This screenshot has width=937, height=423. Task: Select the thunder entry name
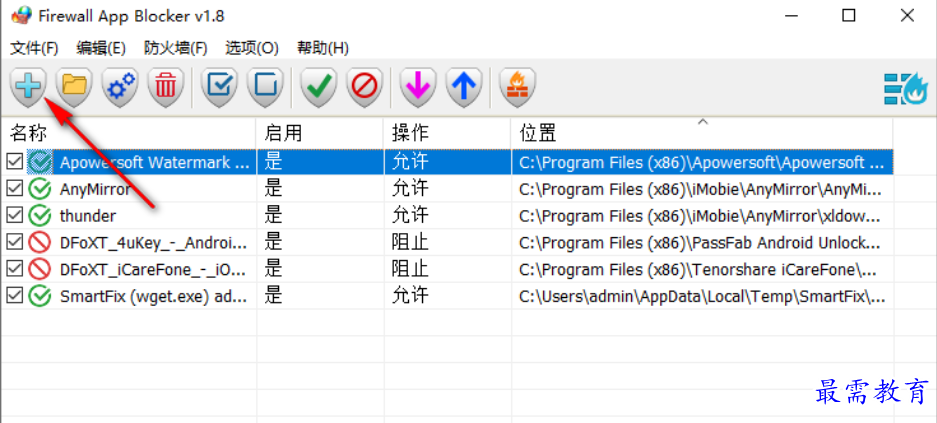(88, 216)
